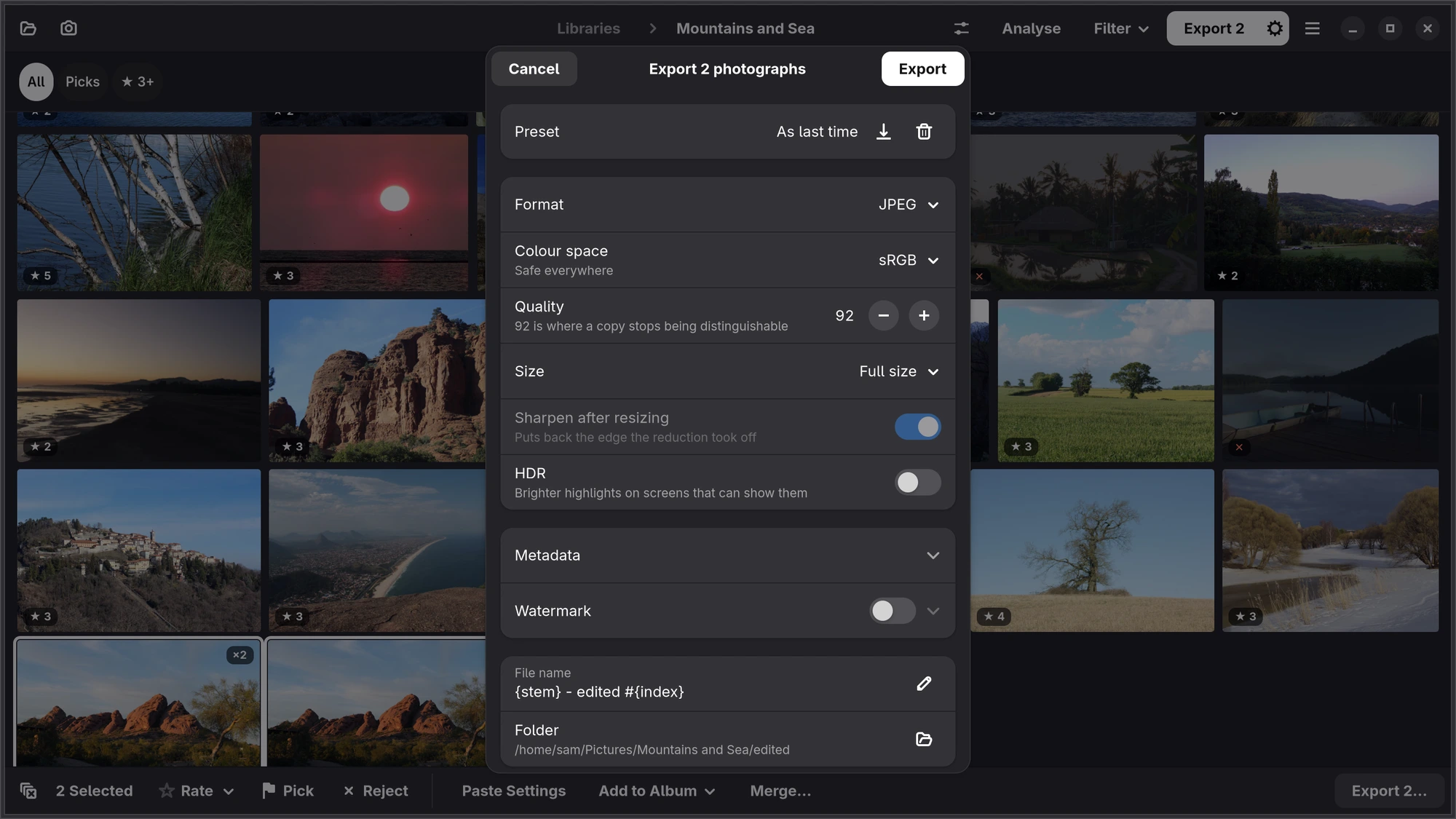Screen dimensions: 1456x819
Task: Open Add to Album dropdown
Action: point(656,791)
